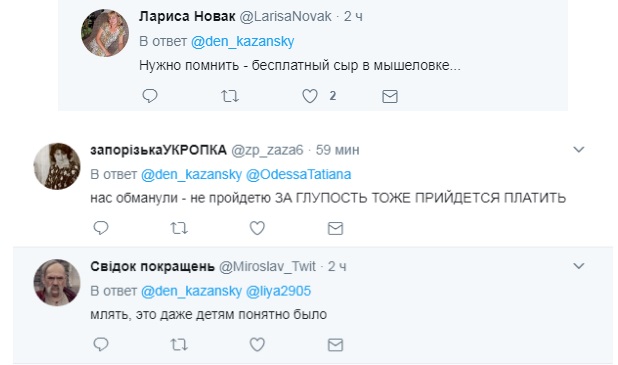Screen dimensions: 618x365
Task: Expand more menu on Свідок покращень's tweet
Action: 579,266
